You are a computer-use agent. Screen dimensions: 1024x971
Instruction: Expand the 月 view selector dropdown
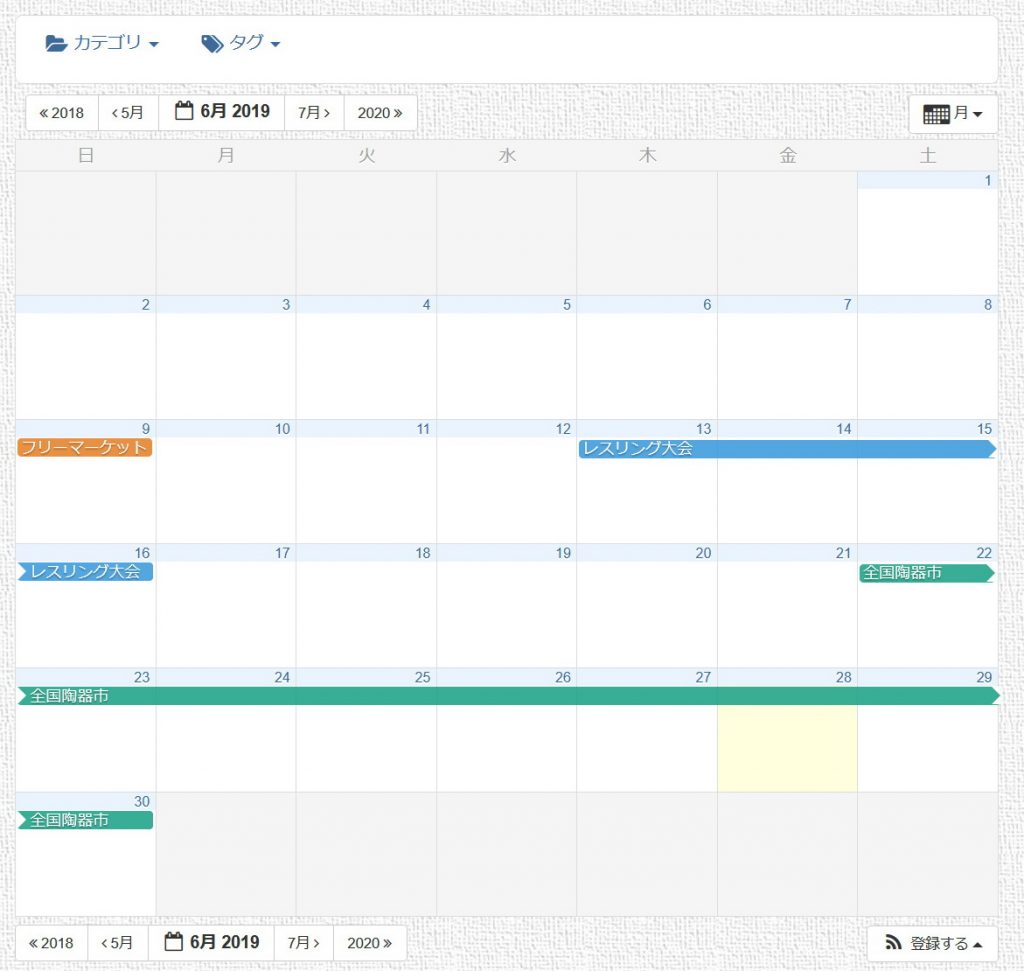tap(952, 114)
